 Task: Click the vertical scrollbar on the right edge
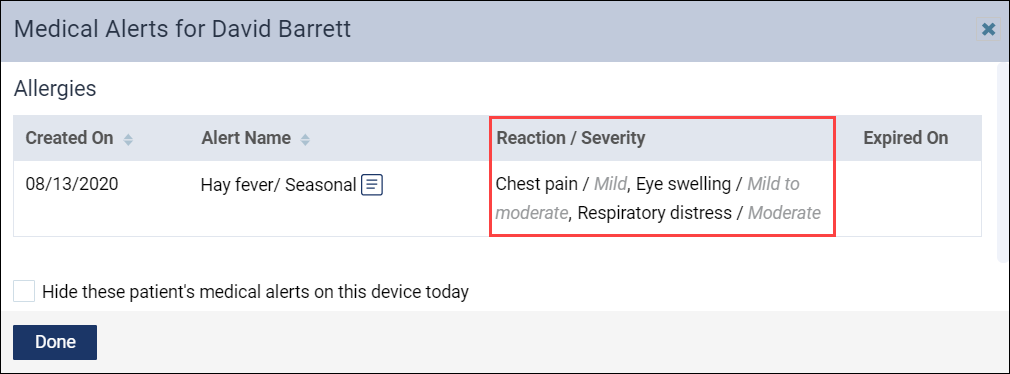(x=1003, y=162)
